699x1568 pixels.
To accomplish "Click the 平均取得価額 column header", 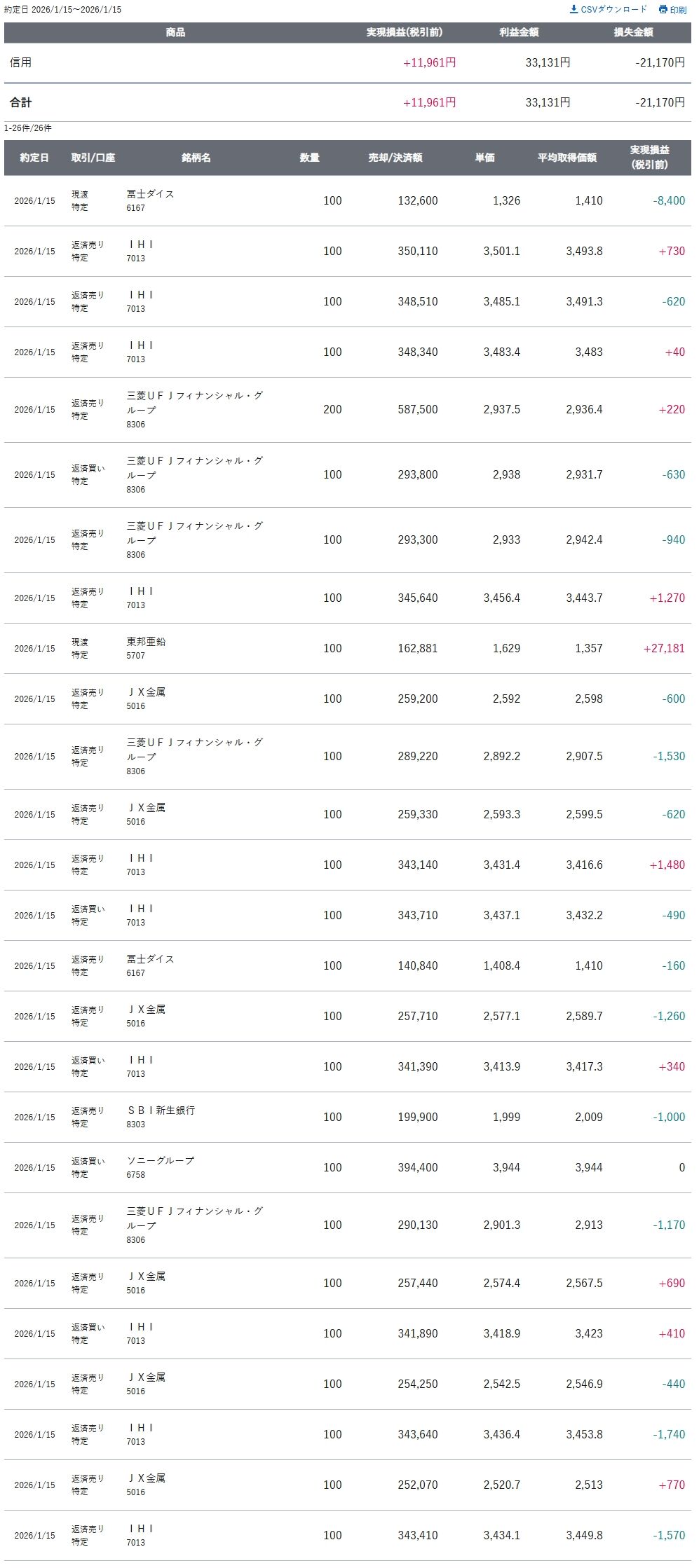I will click(x=566, y=158).
